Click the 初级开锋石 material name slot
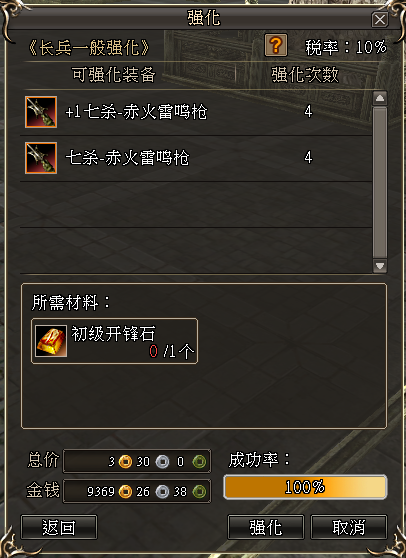Viewport: 406px width, 558px height. [x=114, y=341]
